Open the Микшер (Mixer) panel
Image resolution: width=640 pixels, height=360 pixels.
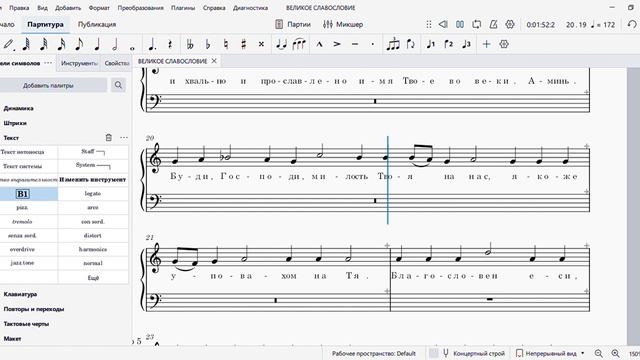tap(343, 24)
